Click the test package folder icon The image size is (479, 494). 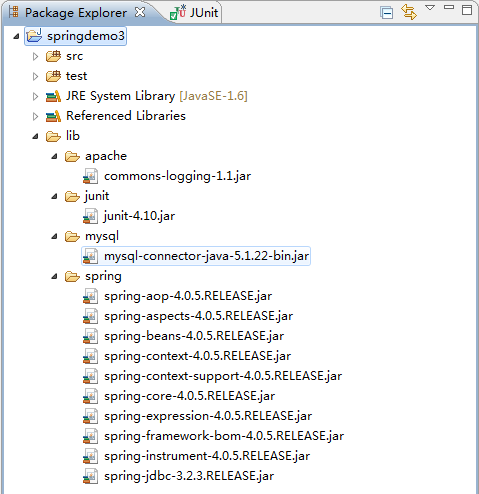(53, 76)
